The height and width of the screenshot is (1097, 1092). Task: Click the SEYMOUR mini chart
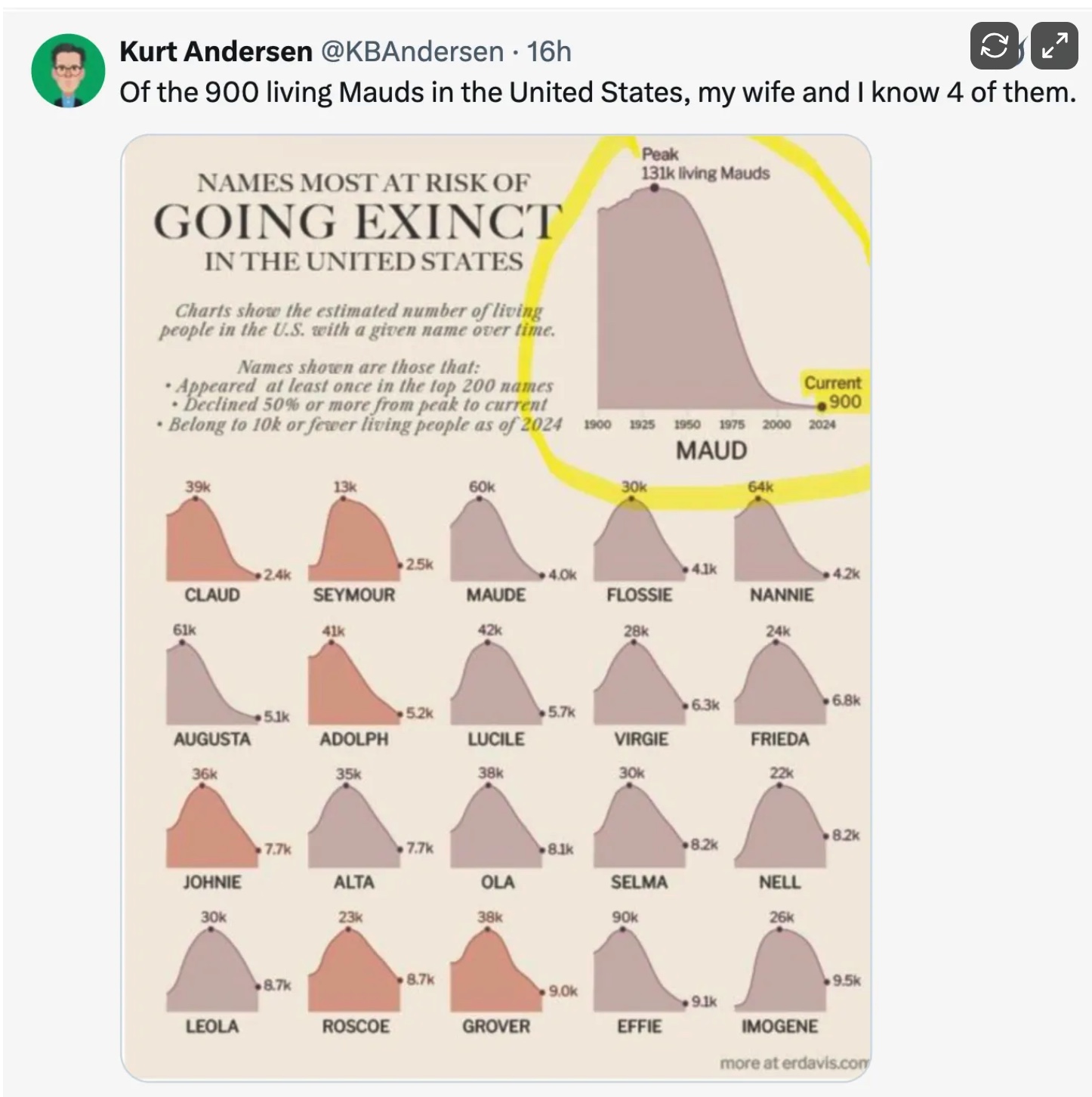click(355, 542)
